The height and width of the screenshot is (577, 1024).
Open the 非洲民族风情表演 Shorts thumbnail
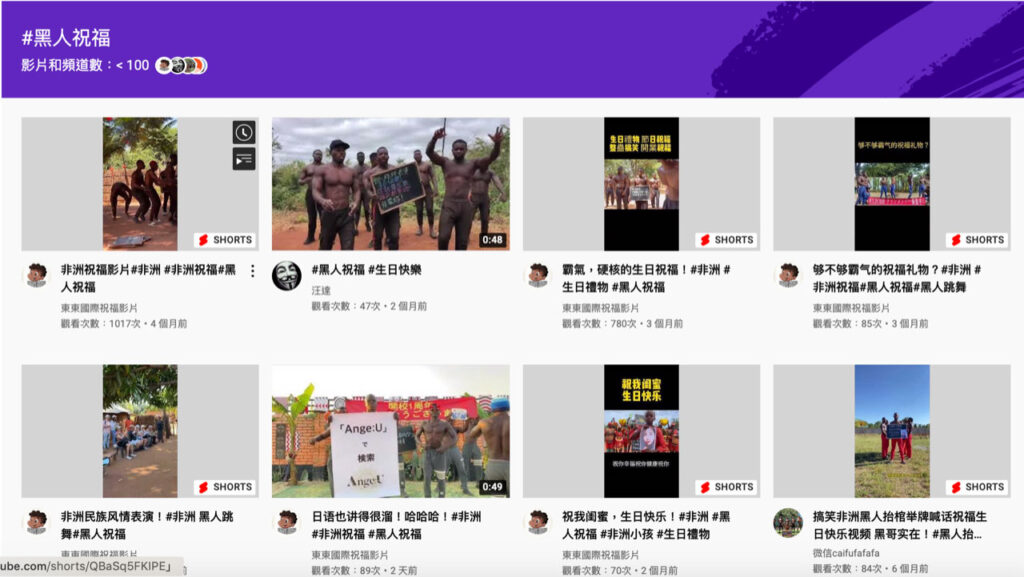pos(140,431)
